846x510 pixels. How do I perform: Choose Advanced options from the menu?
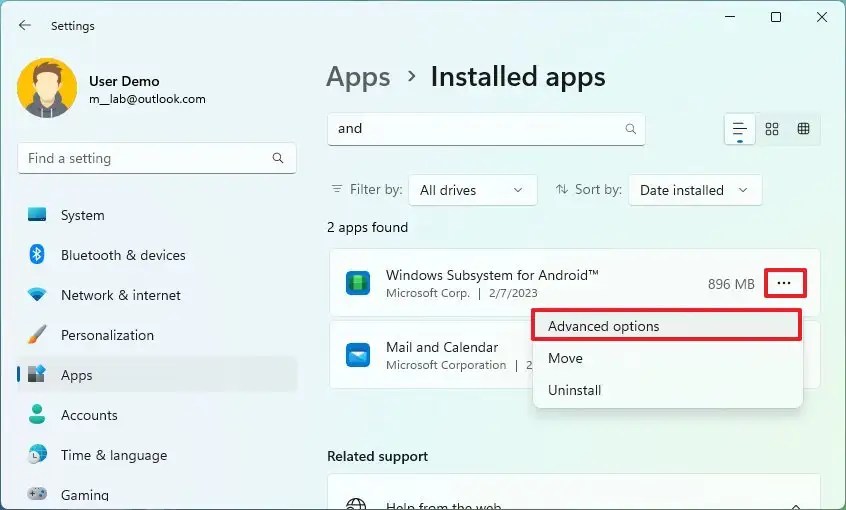[x=666, y=326]
